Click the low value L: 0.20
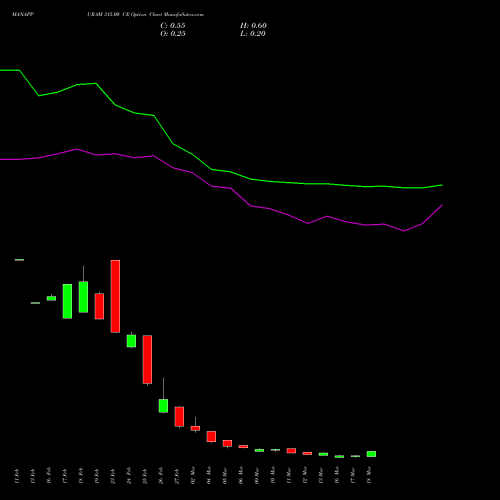The image size is (500, 500). click(x=253, y=34)
